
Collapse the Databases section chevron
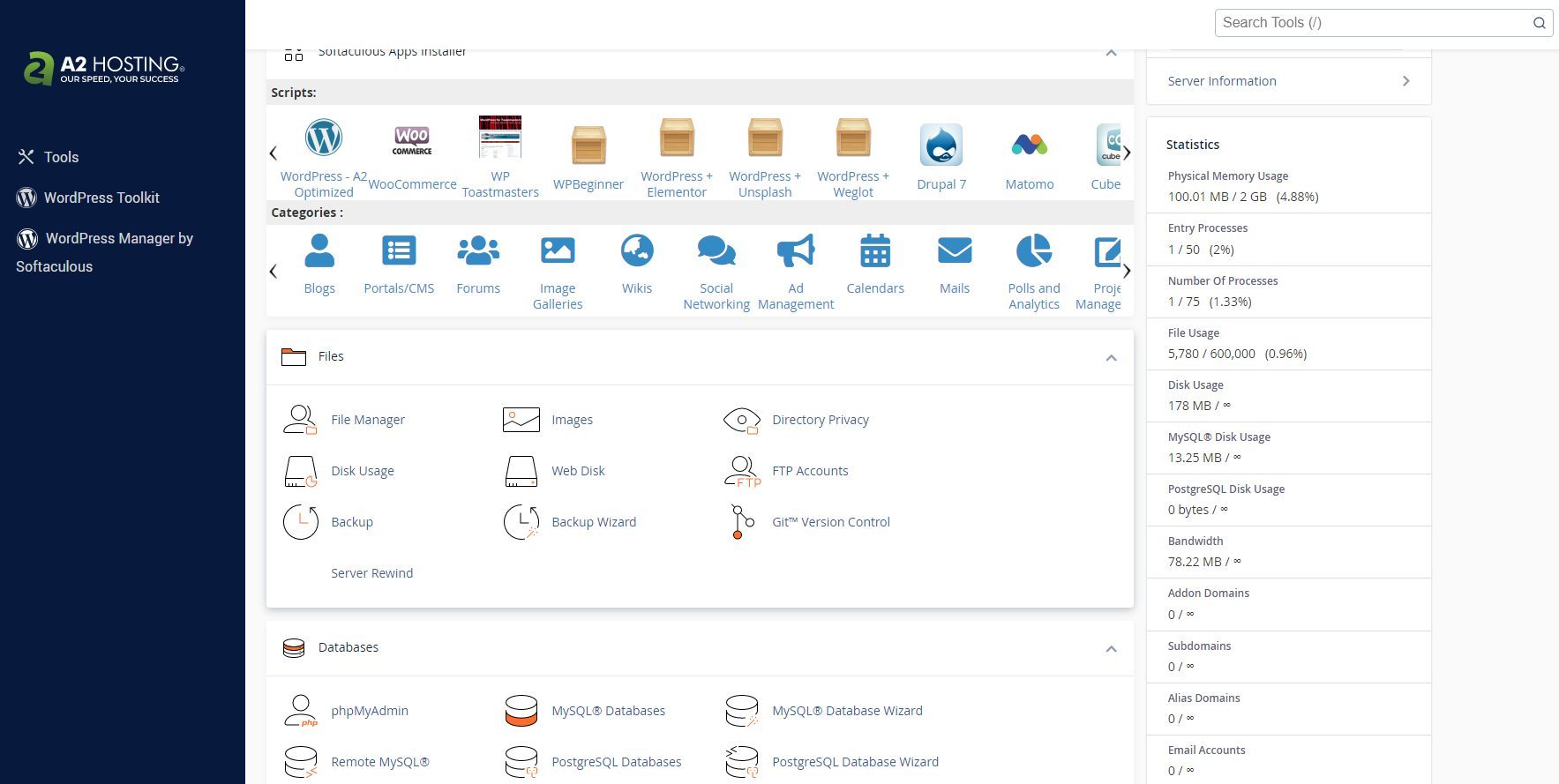point(1112,649)
